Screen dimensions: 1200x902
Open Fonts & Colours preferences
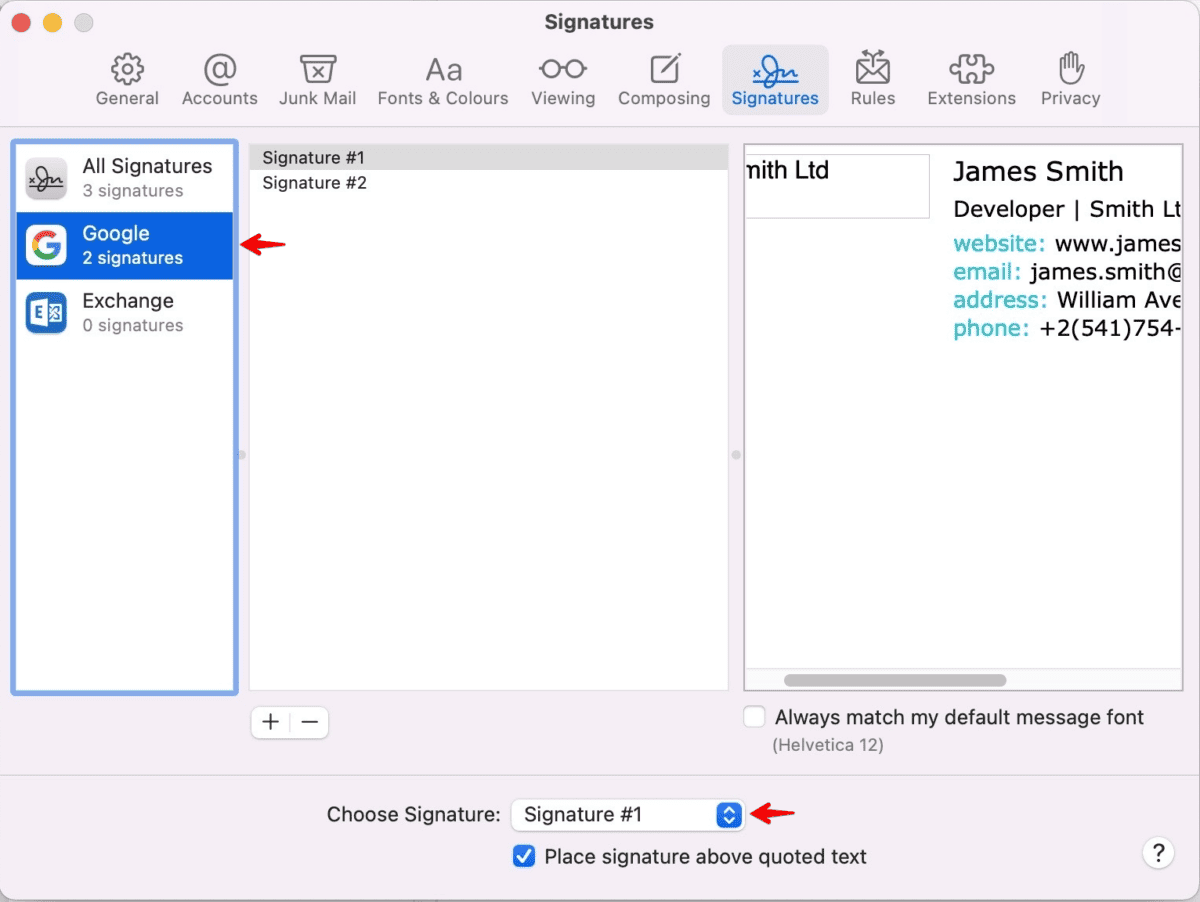(x=443, y=71)
